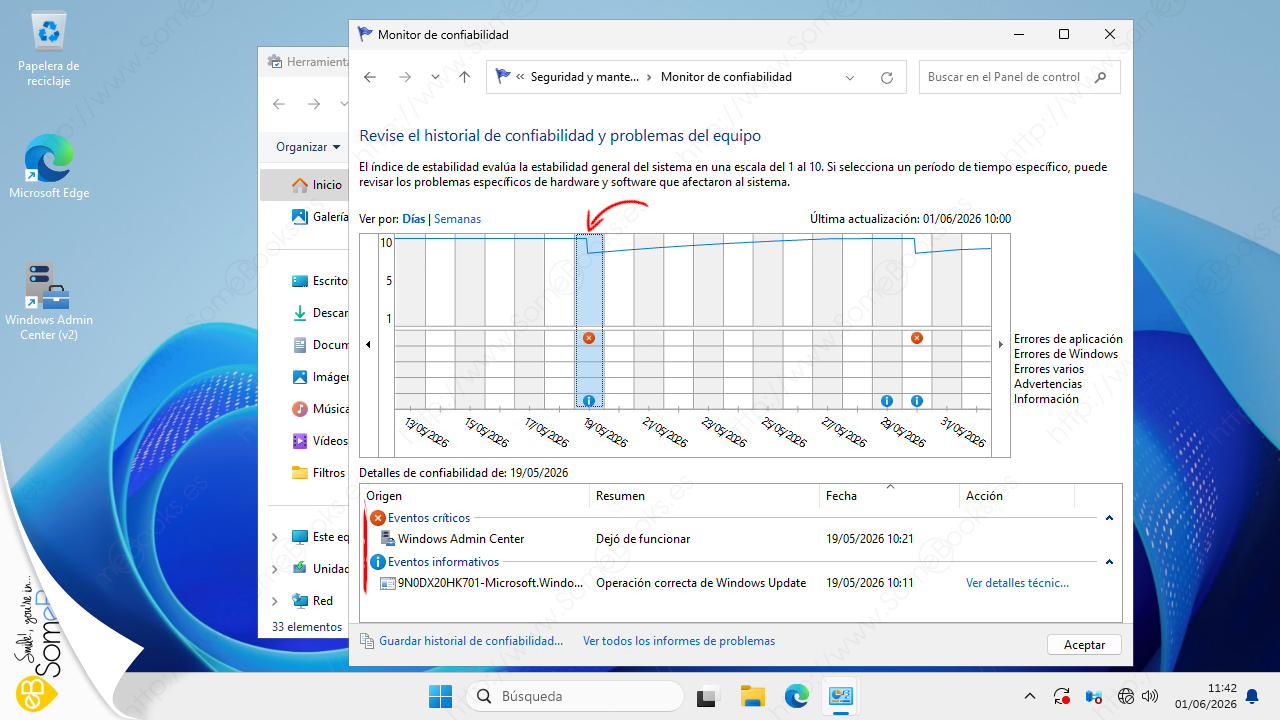Sort details by the Acción column
The height and width of the screenshot is (720, 1280).
click(1016, 496)
